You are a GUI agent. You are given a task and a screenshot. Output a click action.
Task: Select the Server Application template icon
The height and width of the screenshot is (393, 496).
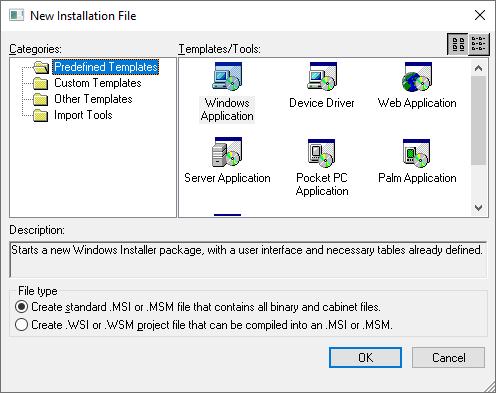pyautogui.click(x=227, y=152)
